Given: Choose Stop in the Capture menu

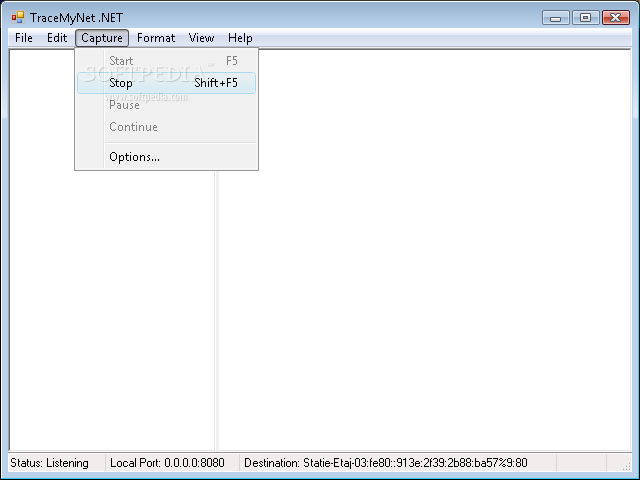Looking at the screenshot, I should click(x=167, y=83).
